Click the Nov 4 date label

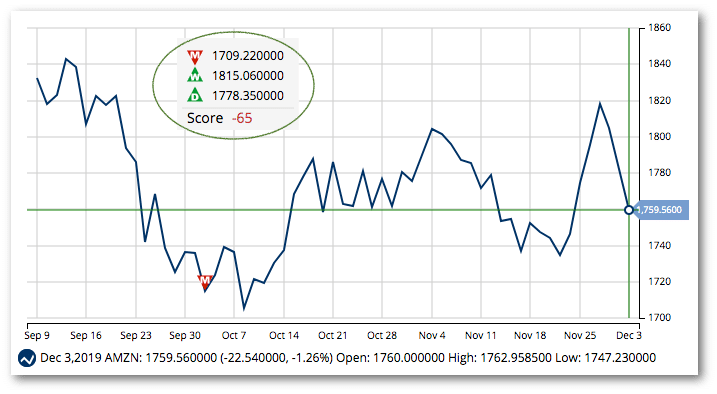point(432,335)
